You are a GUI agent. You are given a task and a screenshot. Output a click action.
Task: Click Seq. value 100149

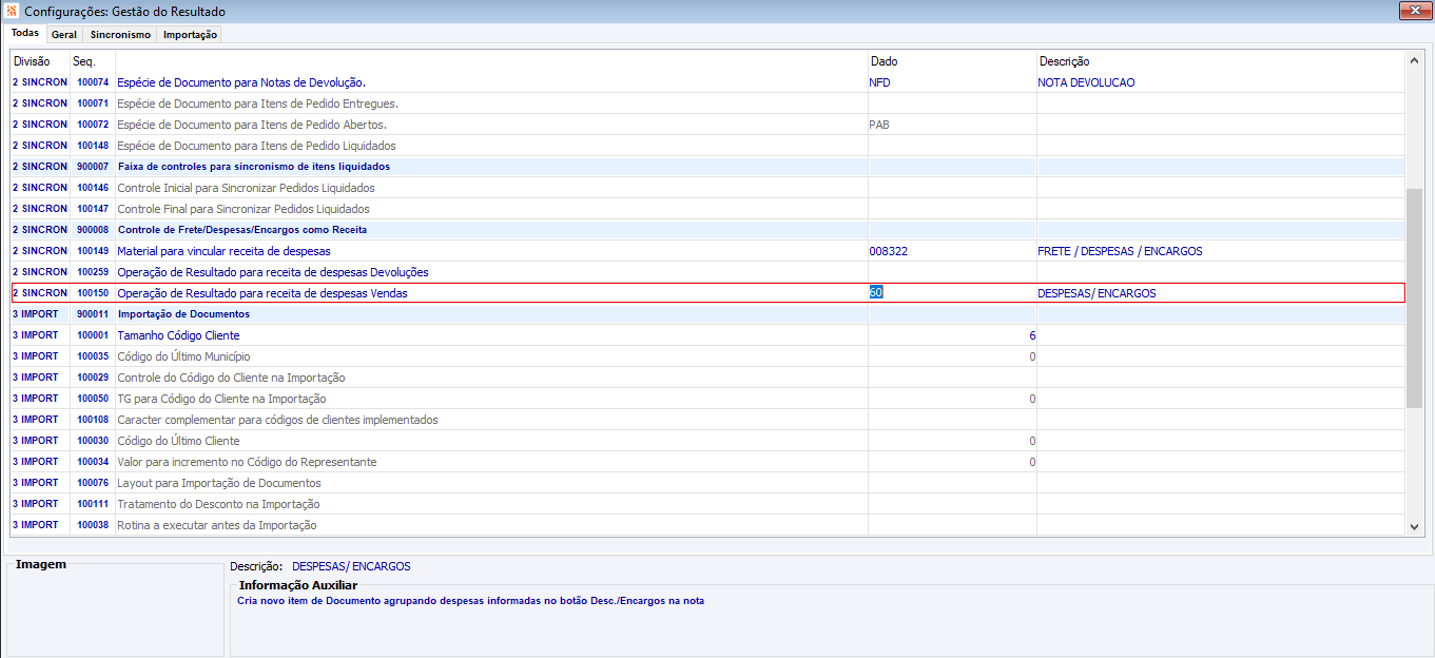pos(92,251)
